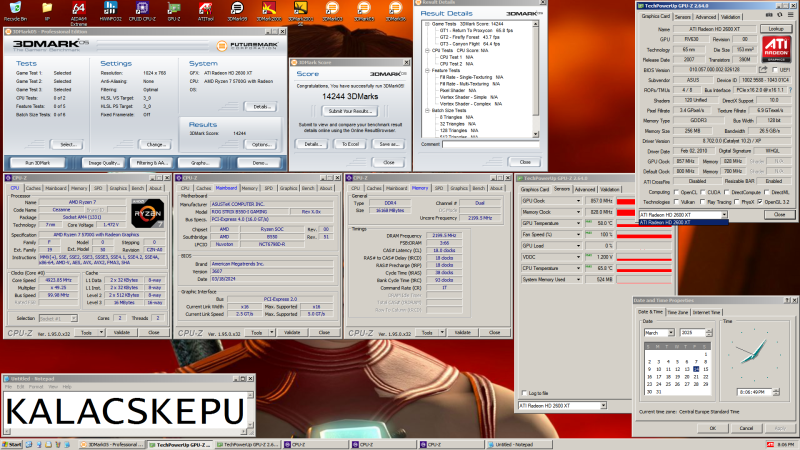This screenshot has height=450, width=800.
Task: Click the Run 3DMark button
Action: click(x=38, y=163)
